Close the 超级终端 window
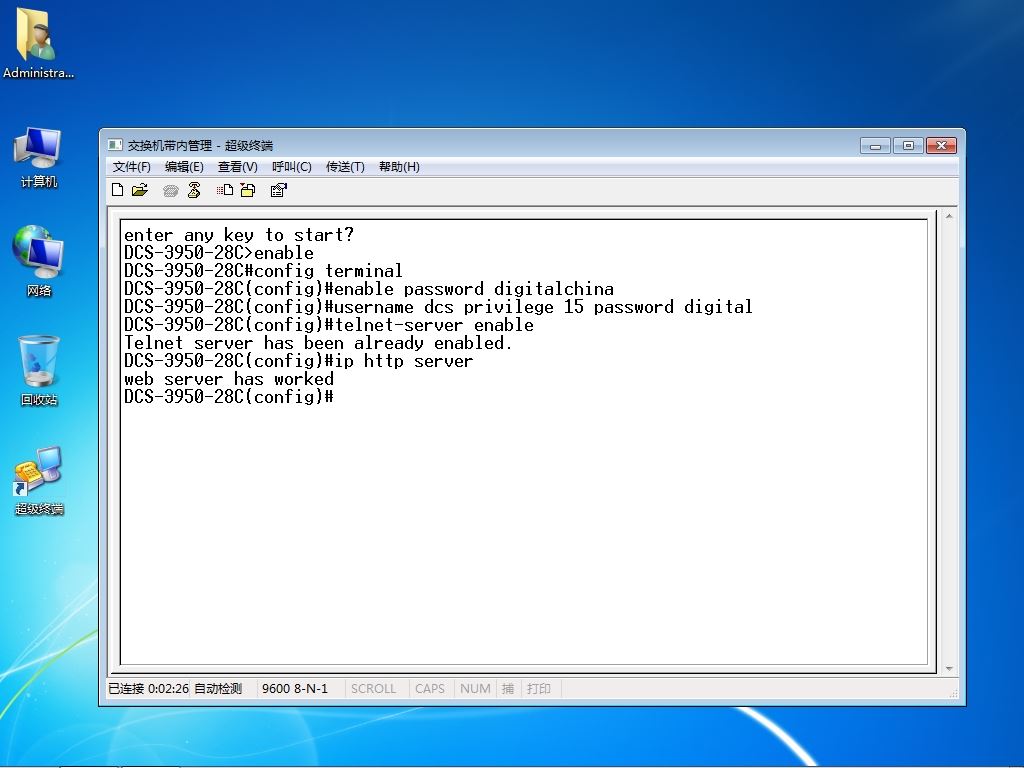 941,145
